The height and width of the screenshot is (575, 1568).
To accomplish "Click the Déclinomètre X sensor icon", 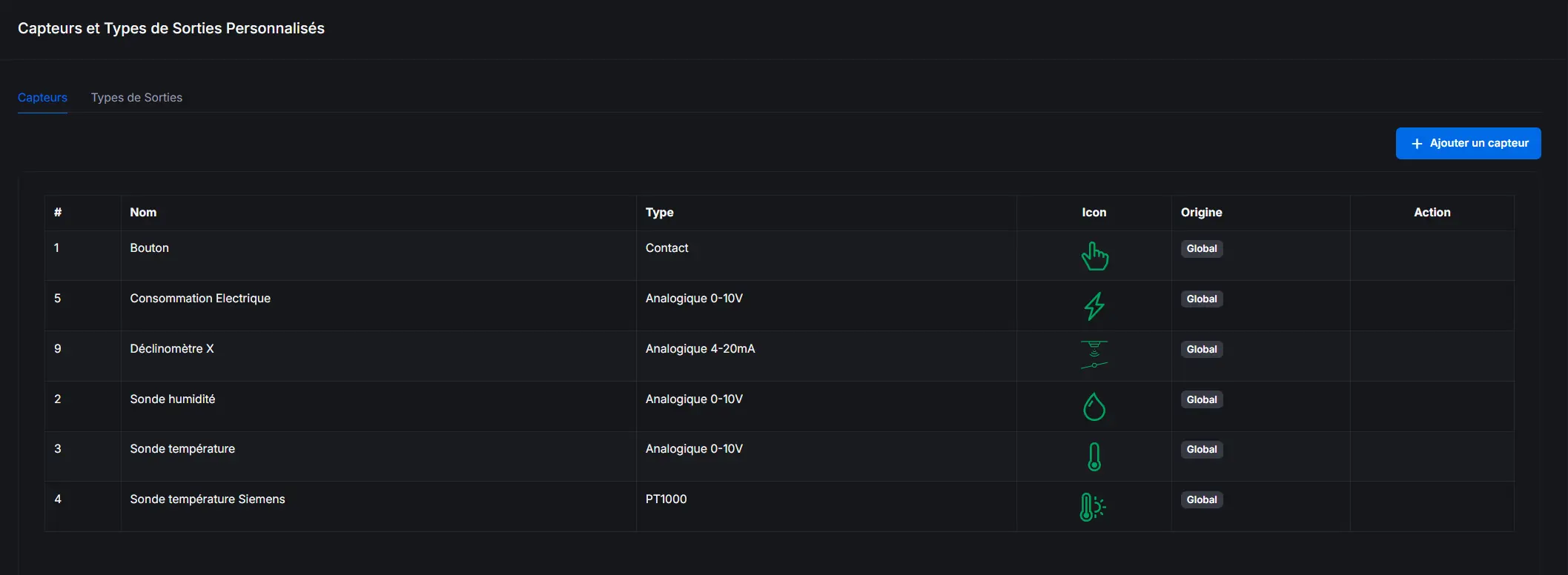I will tap(1094, 355).
